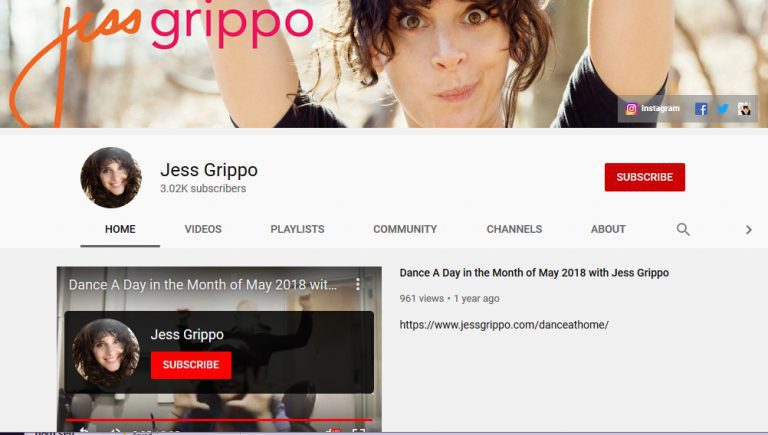Screen dimensions: 768x435
Task: Switch to the Videos tab
Action: pos(203,229)
